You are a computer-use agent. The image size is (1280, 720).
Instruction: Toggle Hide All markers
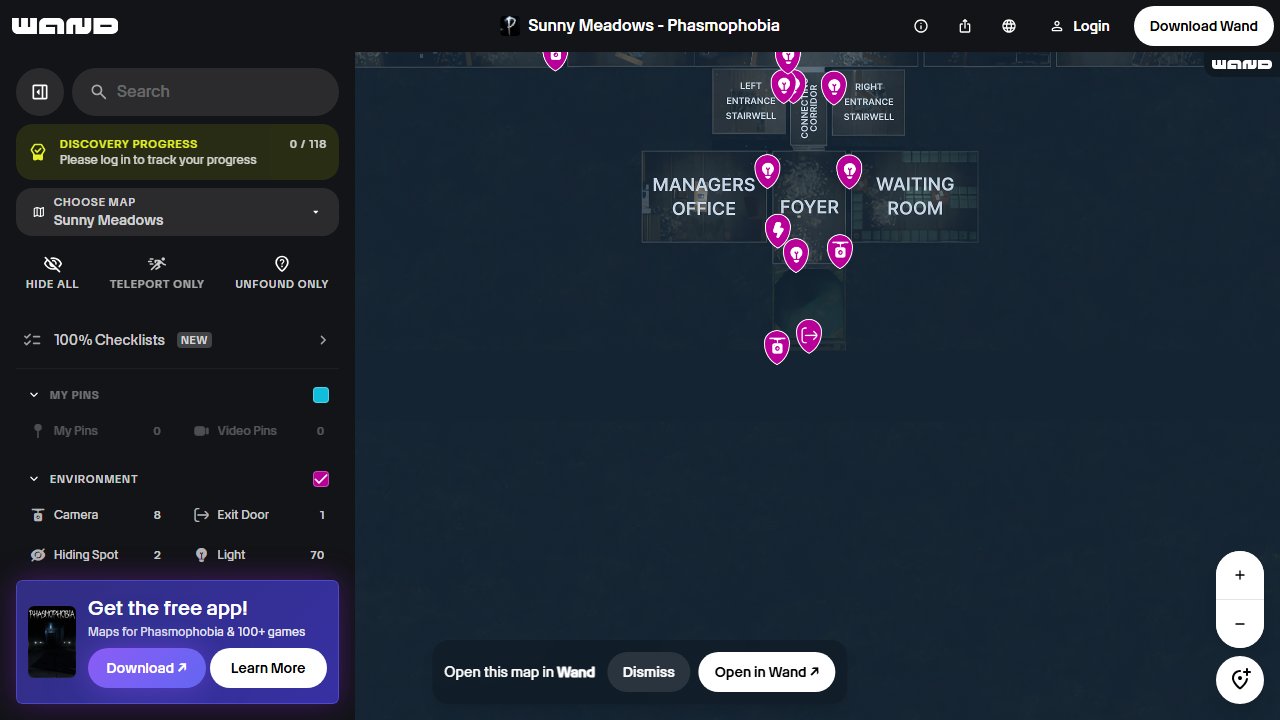52,272
